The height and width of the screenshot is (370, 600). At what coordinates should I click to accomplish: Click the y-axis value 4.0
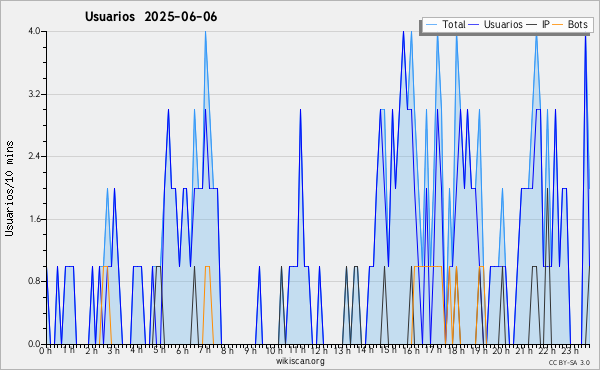(x=34, y=31)
